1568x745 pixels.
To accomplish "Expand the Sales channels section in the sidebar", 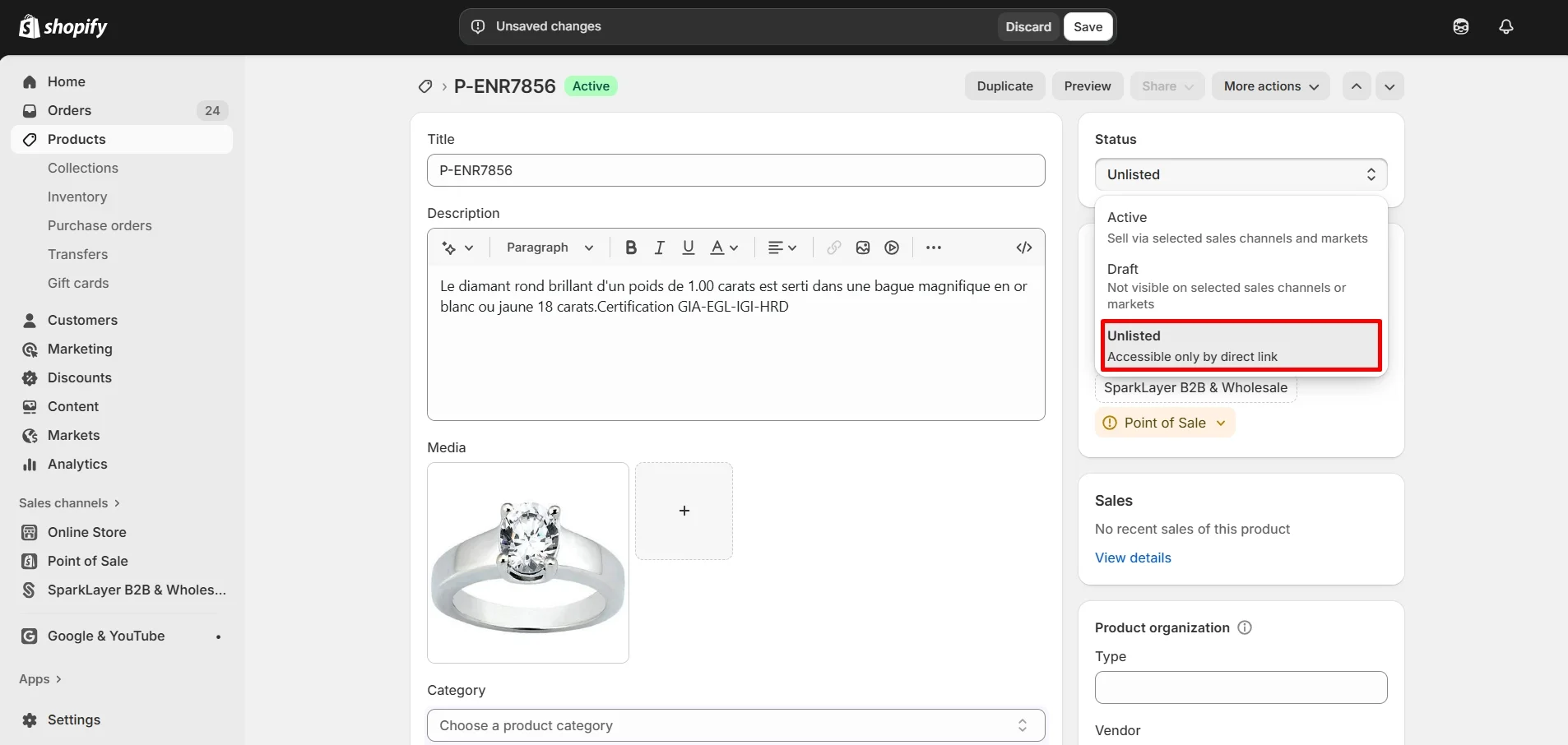I will (x=68, y=502).
